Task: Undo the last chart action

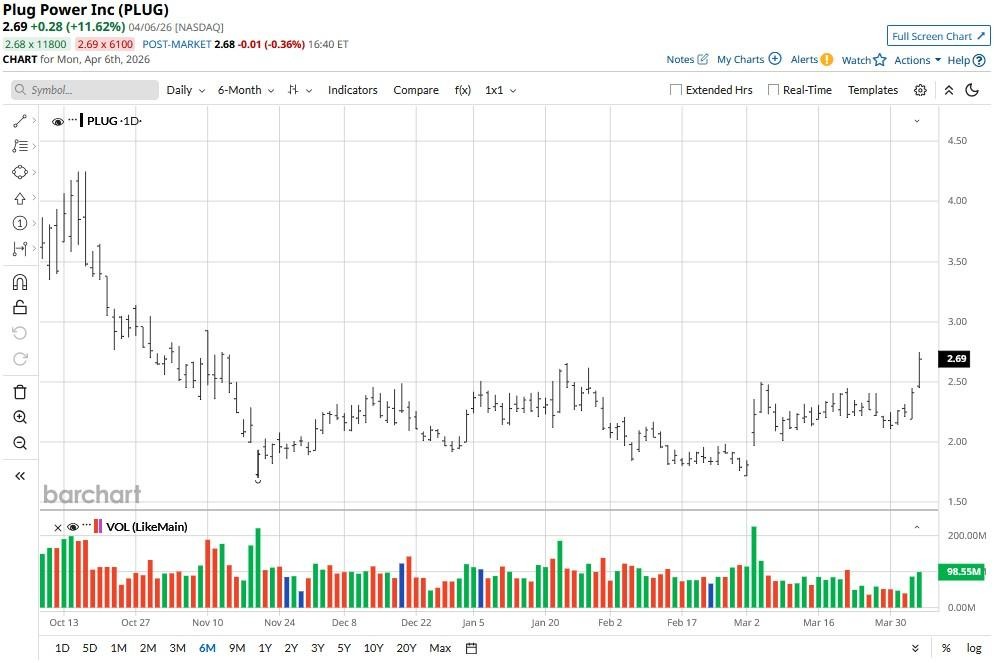Action: point(20,333)
